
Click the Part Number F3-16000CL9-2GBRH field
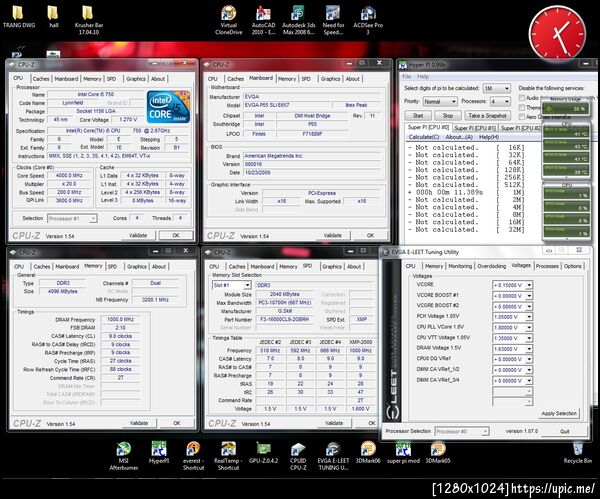tap(285, 319)
